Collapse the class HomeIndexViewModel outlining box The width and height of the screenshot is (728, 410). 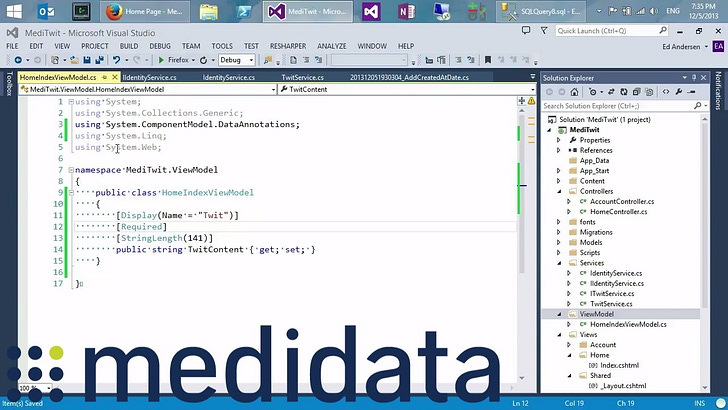tap(71, 192)
